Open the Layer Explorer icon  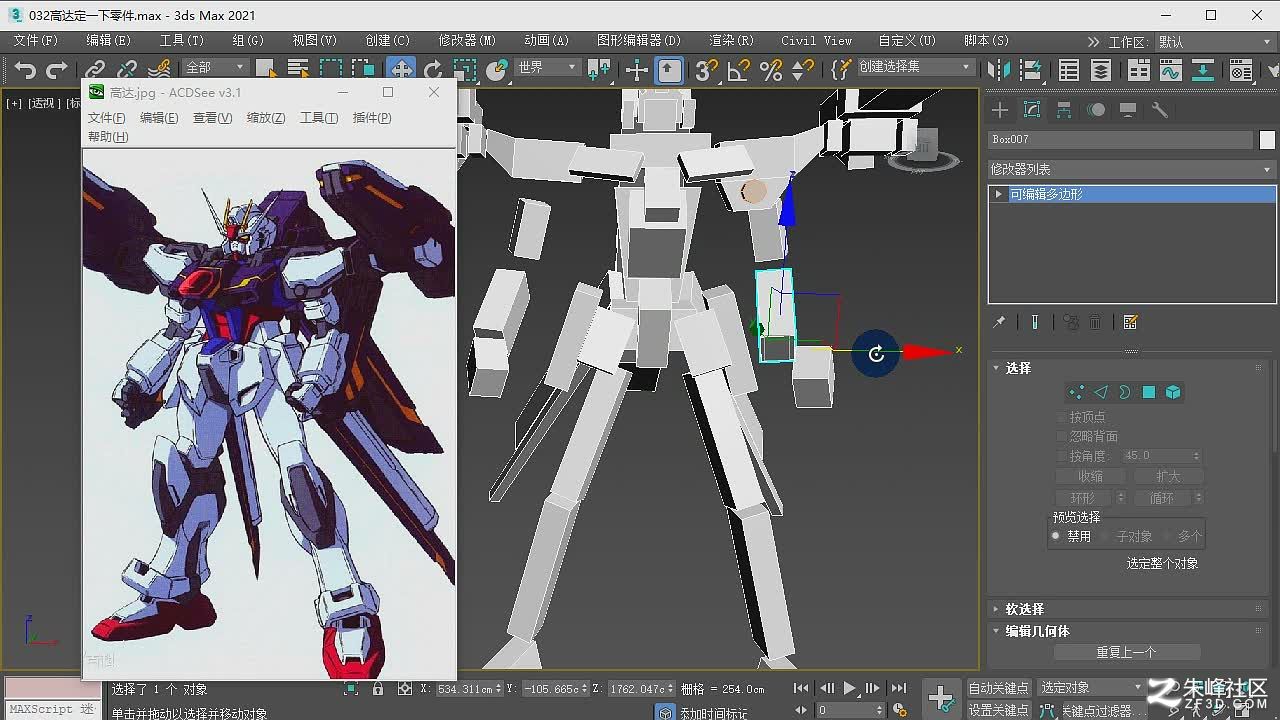[x=1101, y=70]
